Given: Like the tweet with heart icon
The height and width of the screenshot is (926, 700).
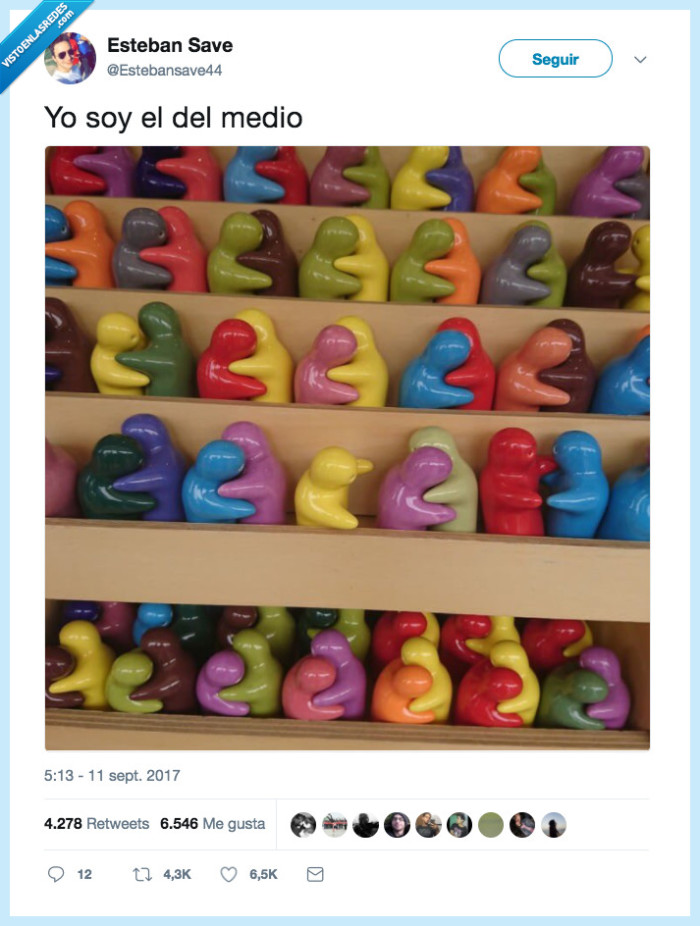Looking at the screenshot, I should (229, 874).
